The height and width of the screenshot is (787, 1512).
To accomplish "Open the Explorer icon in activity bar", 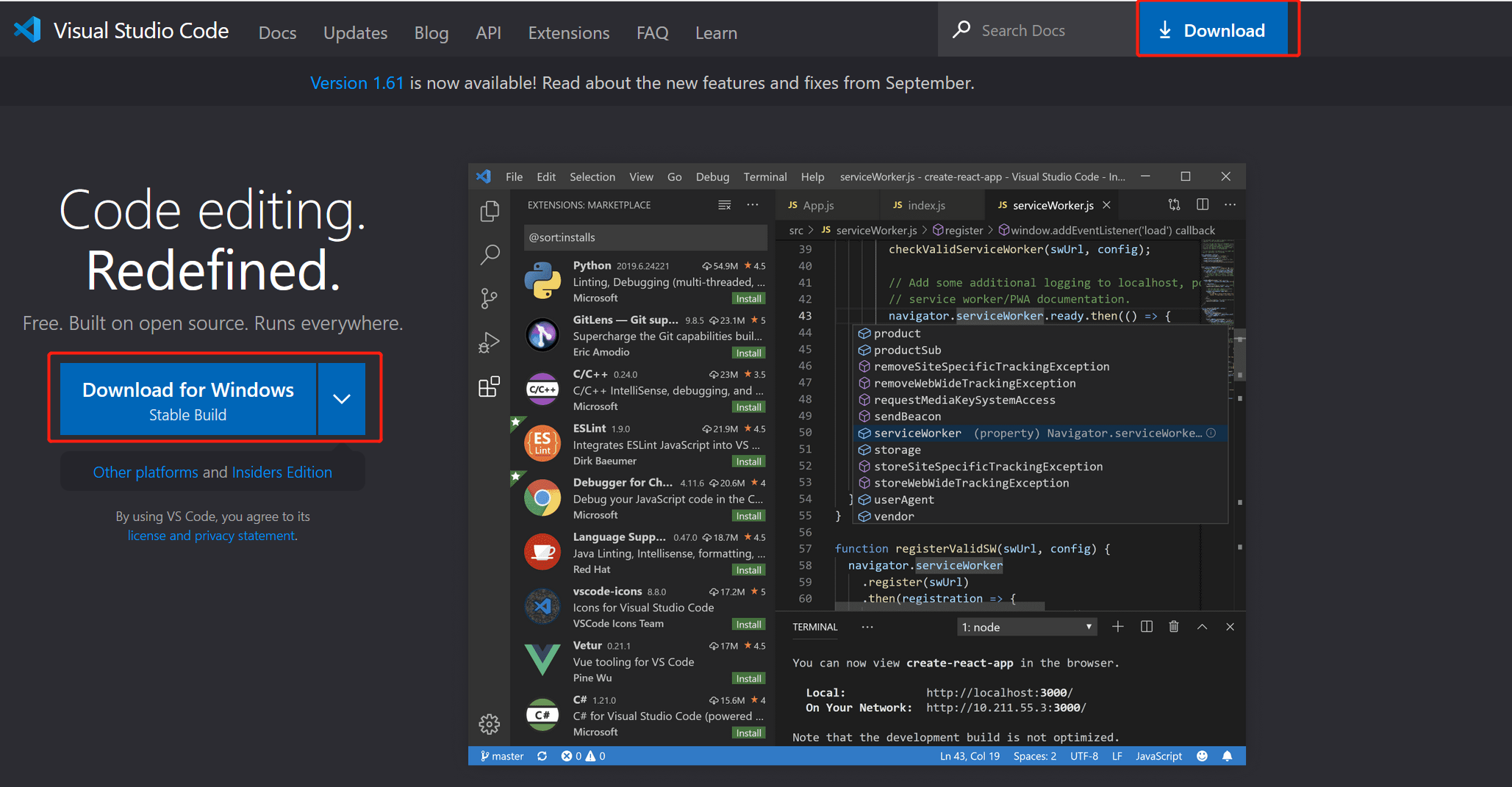I will pos(490,212).
